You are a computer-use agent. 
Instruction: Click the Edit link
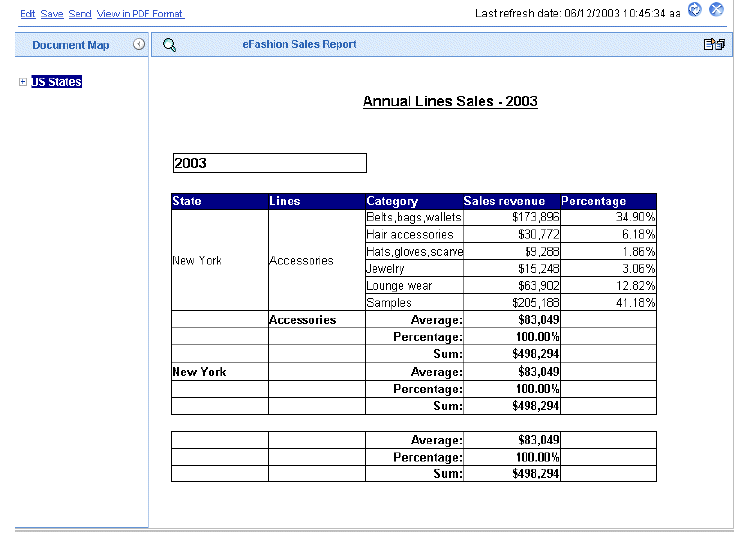coord(28,14)
